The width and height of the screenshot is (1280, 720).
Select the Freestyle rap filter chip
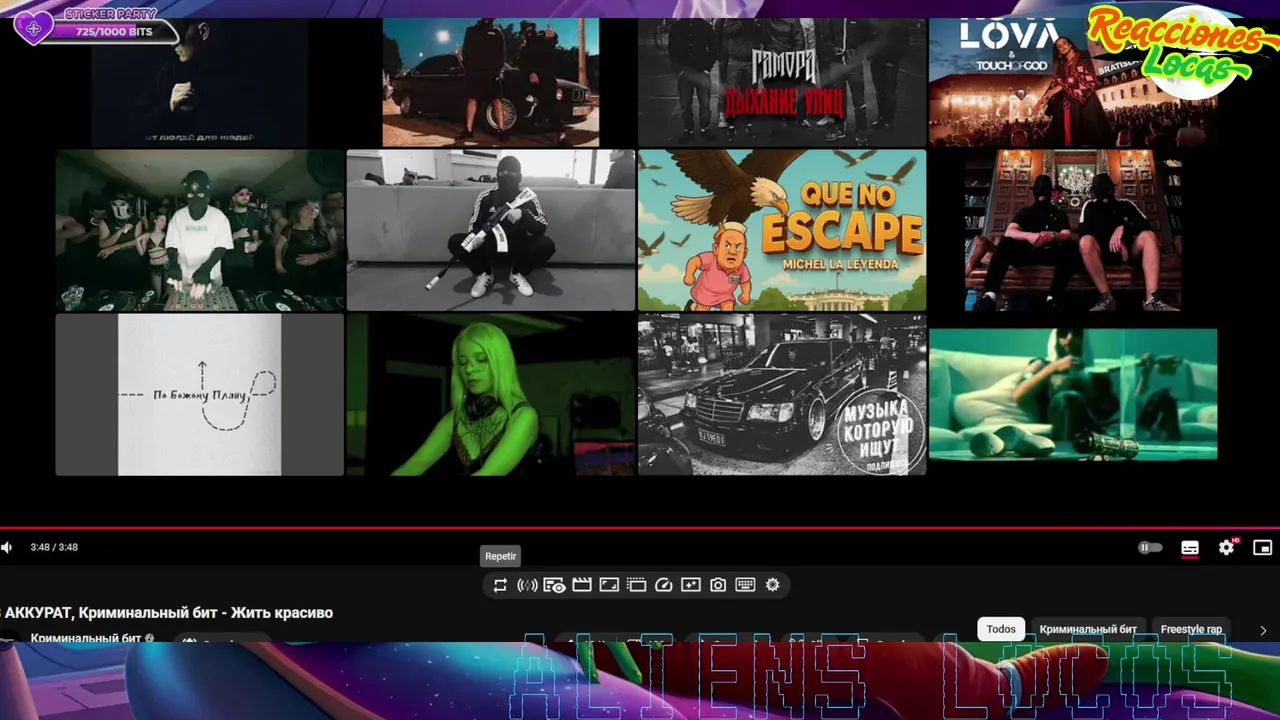(1191, 629)
